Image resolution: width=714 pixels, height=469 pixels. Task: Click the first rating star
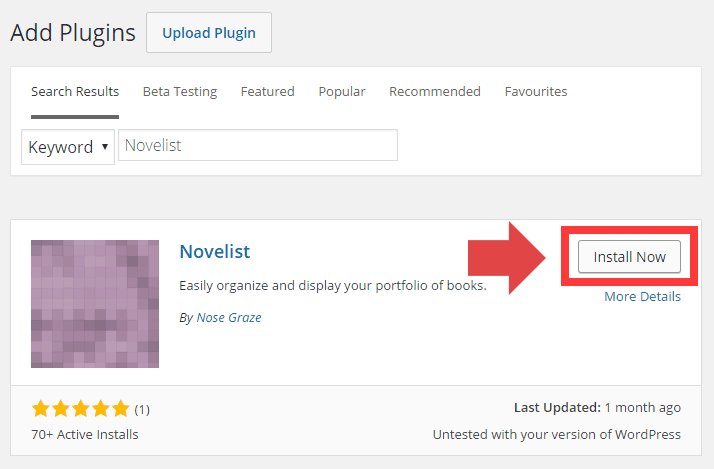point(41,408)
